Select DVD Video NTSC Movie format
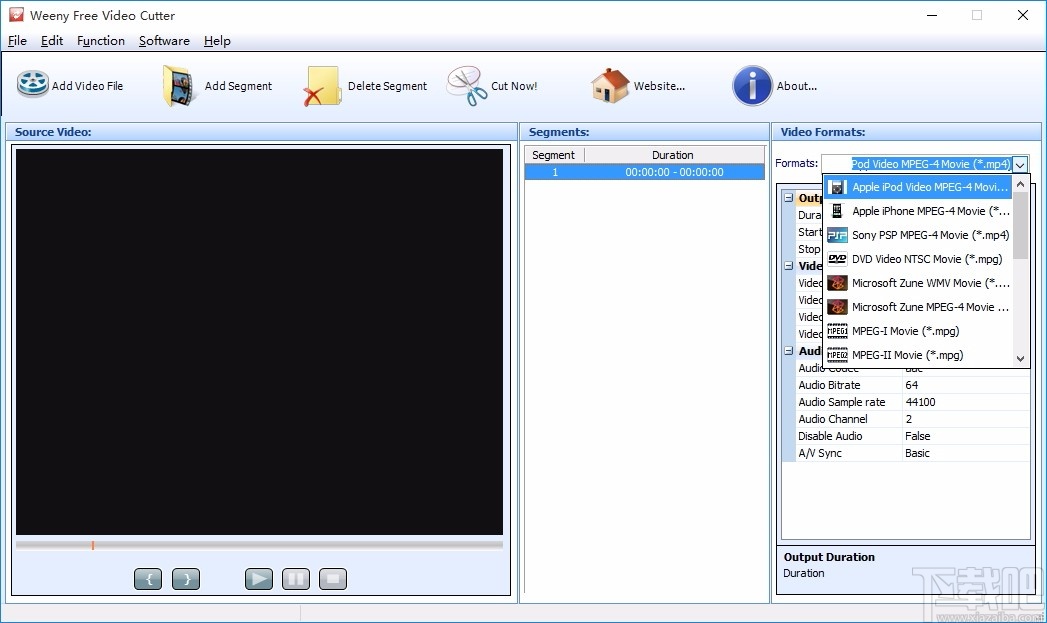This screenshot has height=623, width=1047. 918,259
